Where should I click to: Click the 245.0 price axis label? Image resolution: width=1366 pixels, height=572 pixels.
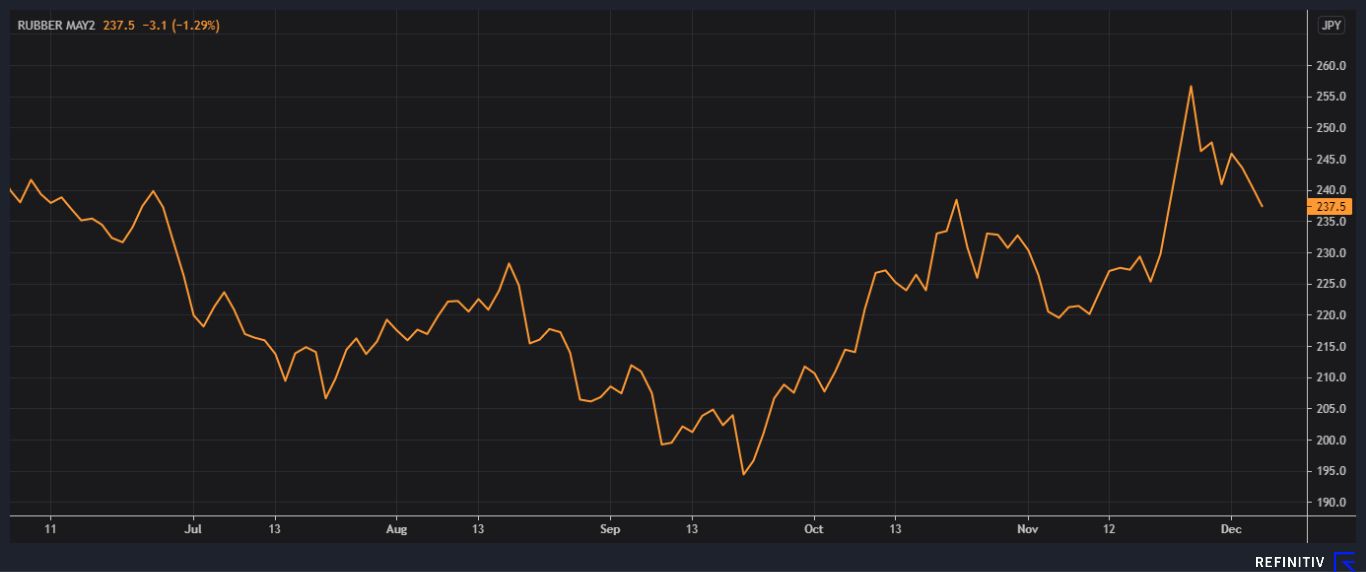pyautogui.click(x=1329, y=159)
